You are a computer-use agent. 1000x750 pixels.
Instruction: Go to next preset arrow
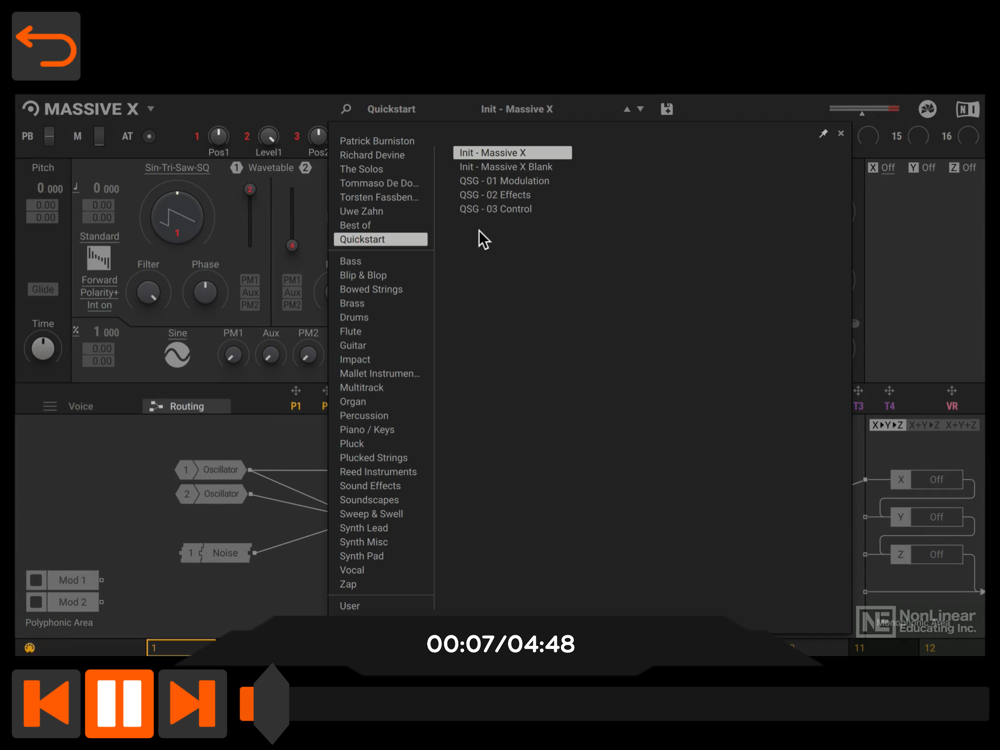coord(640,109)
